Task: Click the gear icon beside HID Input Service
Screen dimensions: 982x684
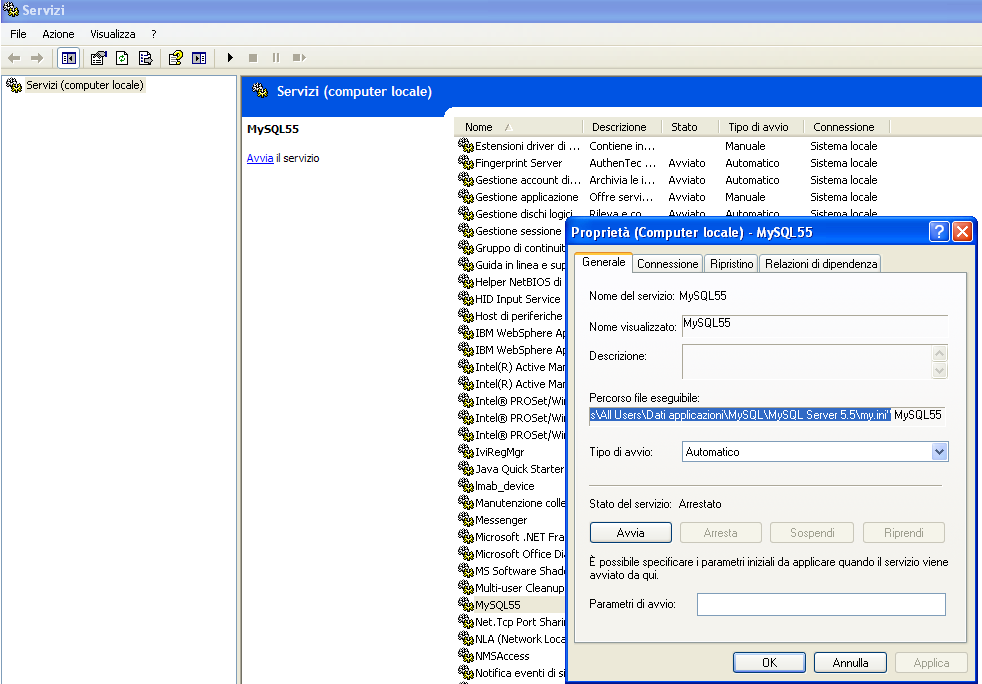Action: click(x=466, y=299)
